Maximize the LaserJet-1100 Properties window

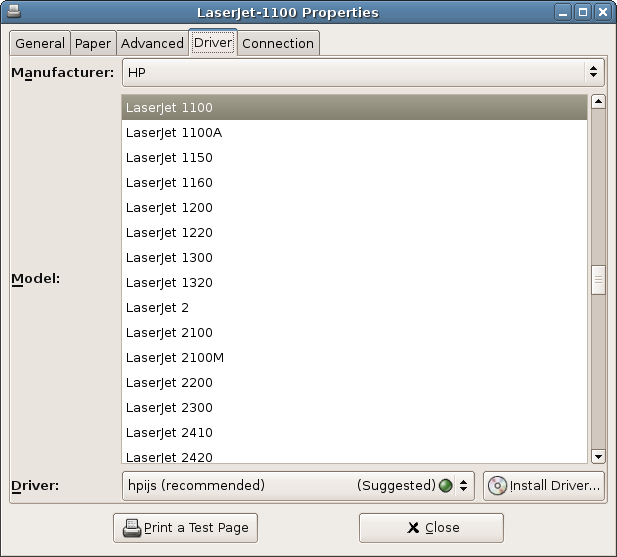tap(583, 13)
